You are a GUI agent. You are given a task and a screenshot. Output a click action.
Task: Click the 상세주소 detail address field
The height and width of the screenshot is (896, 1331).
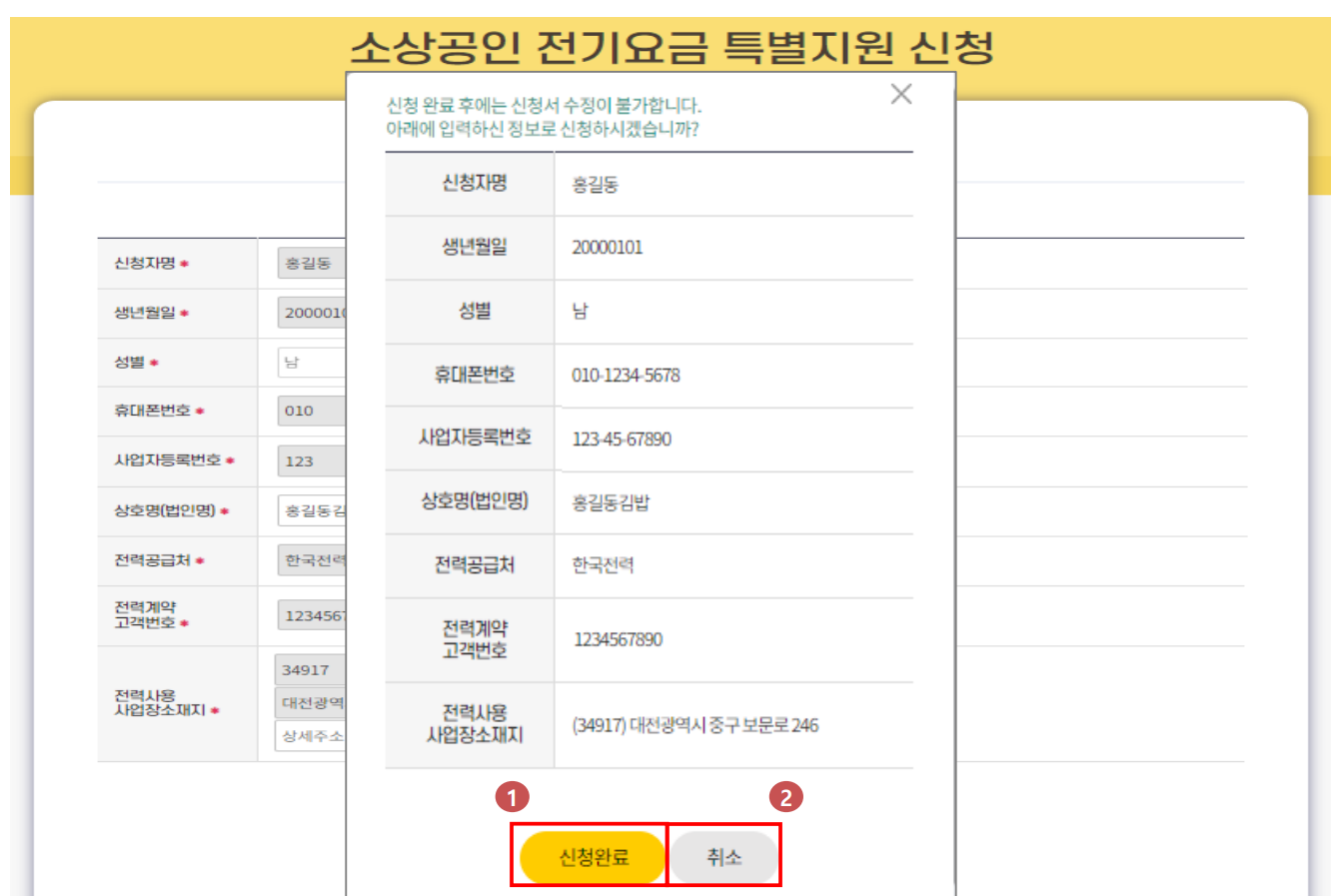(310, 736)
